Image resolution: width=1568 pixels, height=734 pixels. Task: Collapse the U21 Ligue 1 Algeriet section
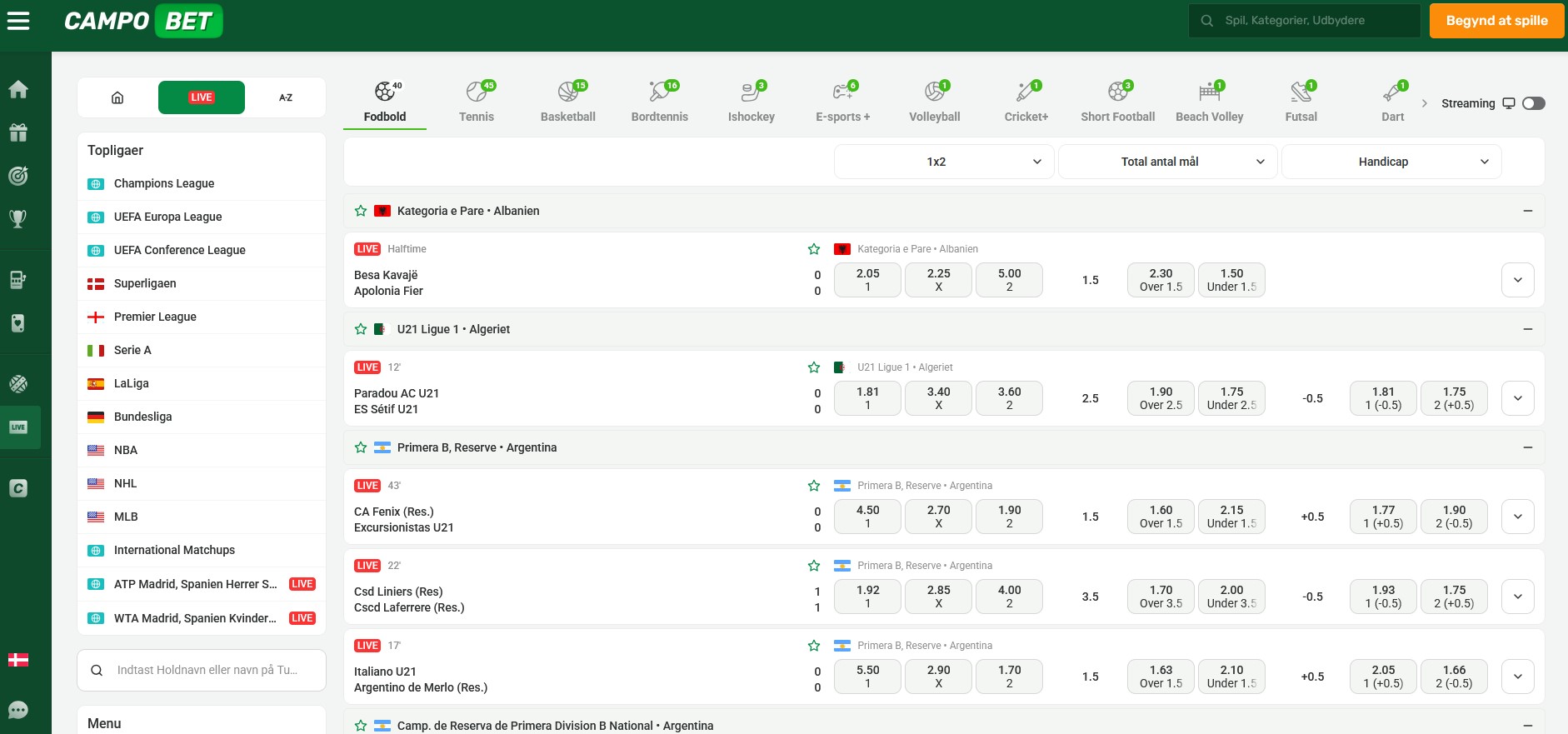tap(1528, 329)
